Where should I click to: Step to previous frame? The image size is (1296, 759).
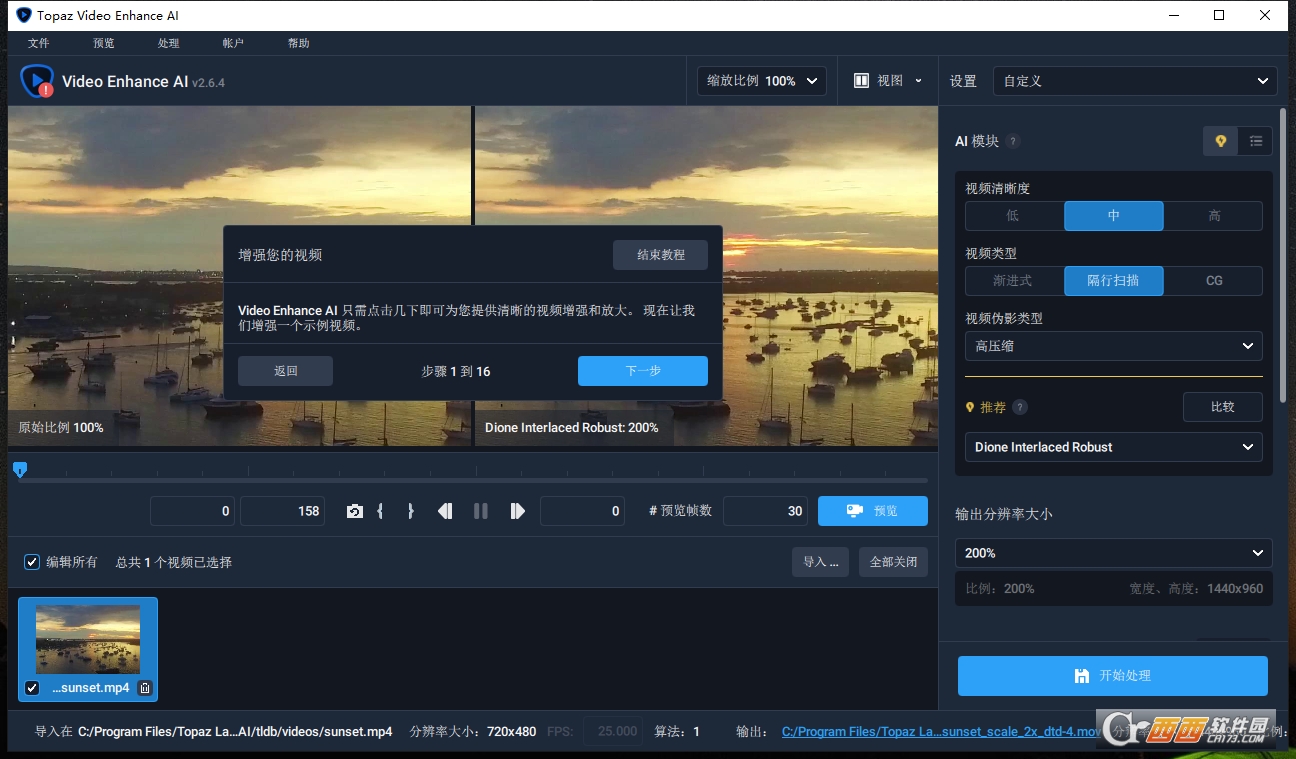[445, 511]
